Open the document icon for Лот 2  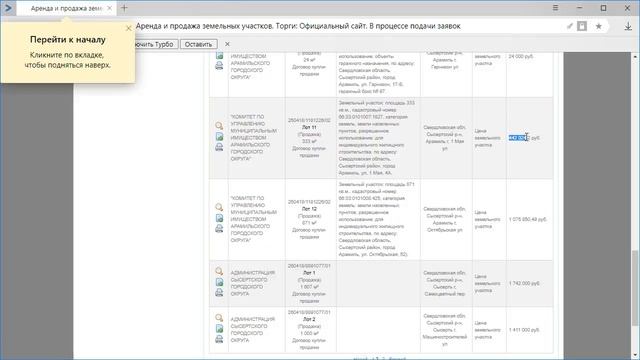(x=219, y=329)
